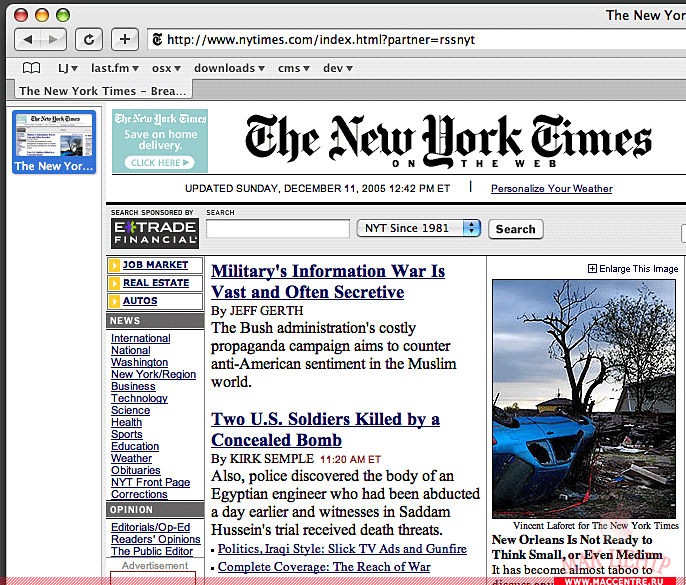
Task: Click the 11:20 AM ET timestamp
Action: tap(350, 459)
